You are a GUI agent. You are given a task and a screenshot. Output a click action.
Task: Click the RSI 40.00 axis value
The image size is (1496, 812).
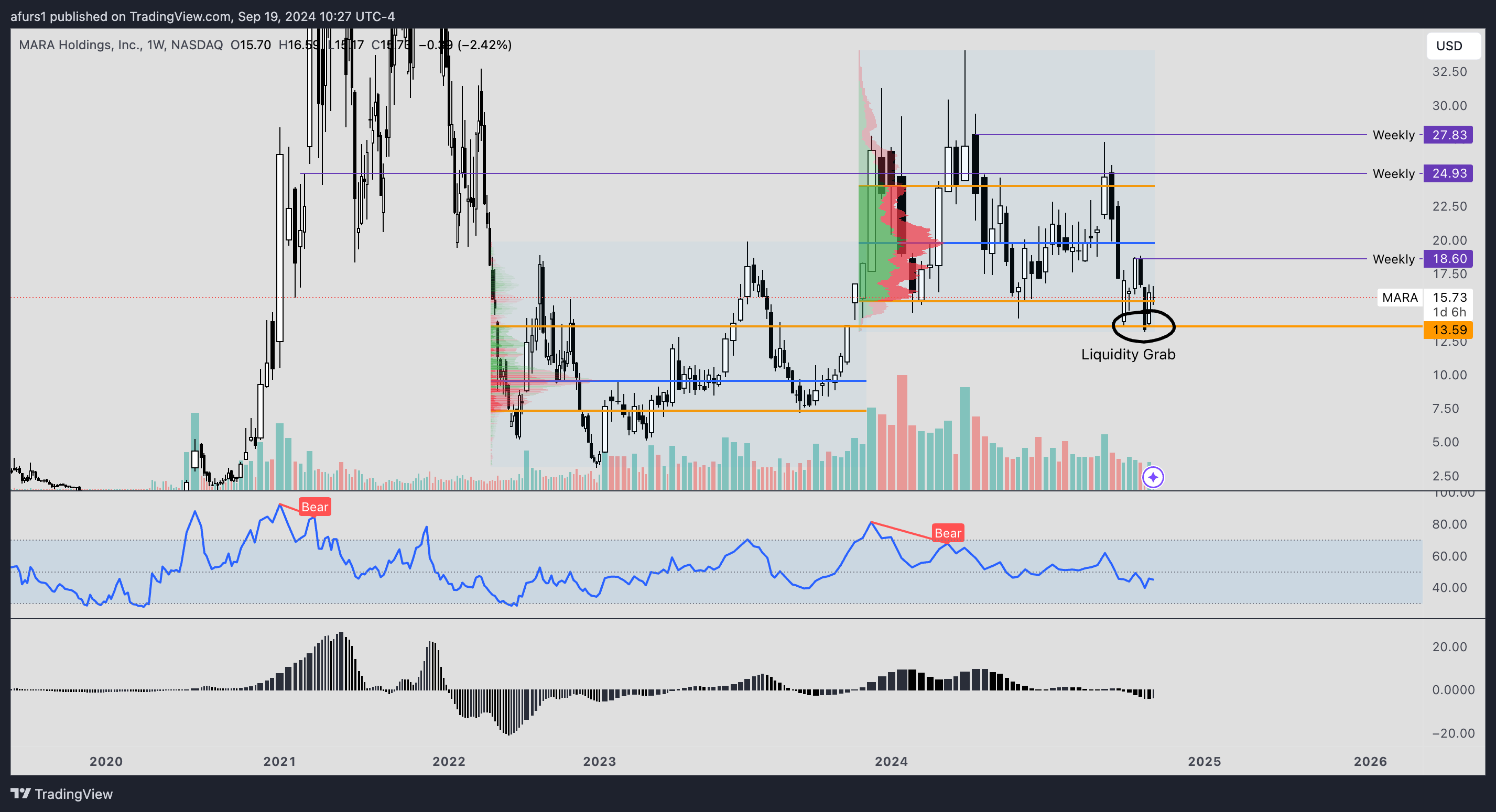tap(1449, 587)
